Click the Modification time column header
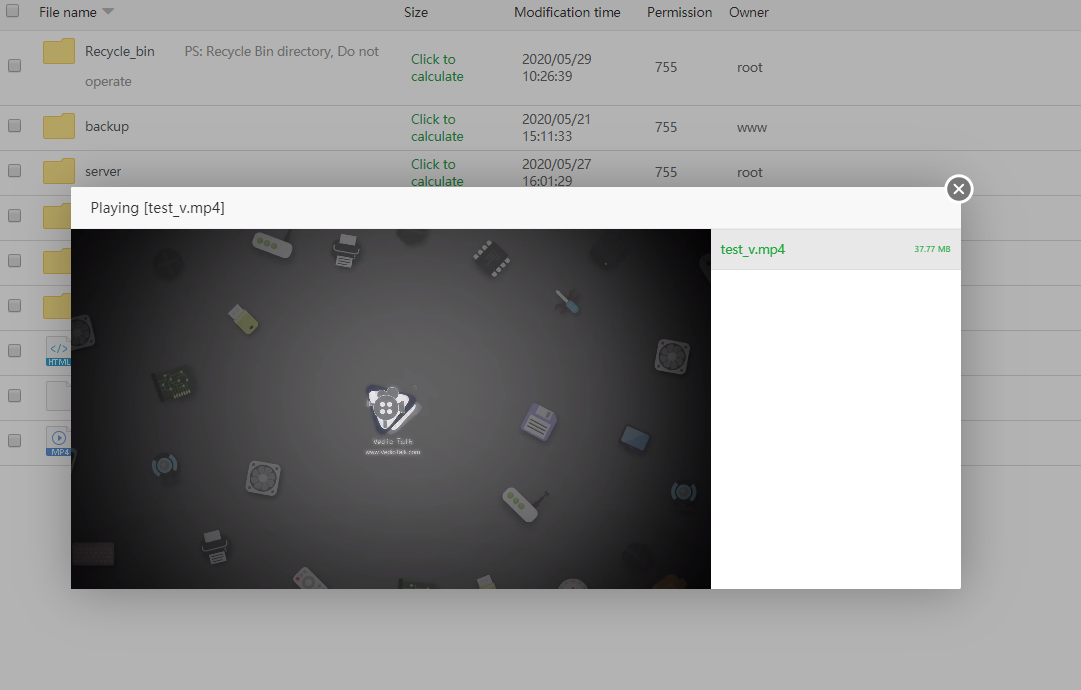This screenshot has height=690, width=1081. [x=567, y=12]
